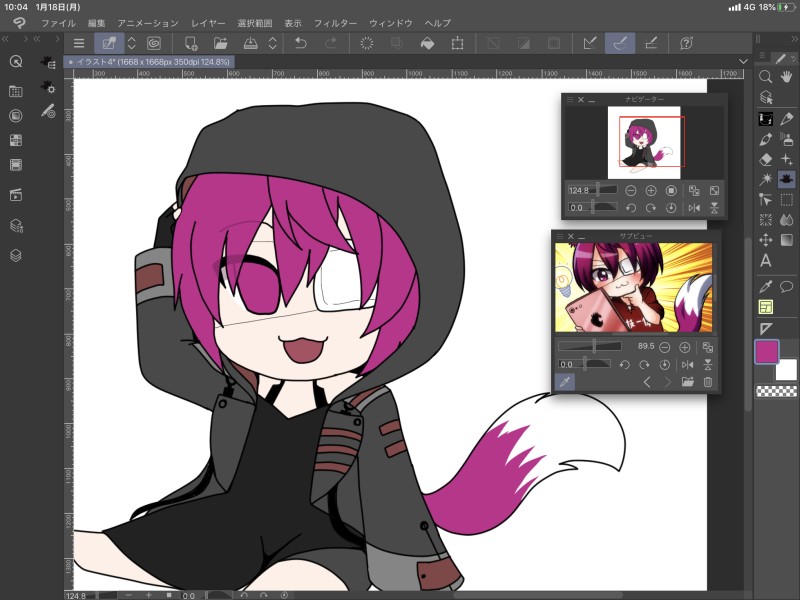Image resolution: width=800 pixels, height=600 pixels.
Task: Collapse leftmost palette dock double chevron
Action: 5,39
